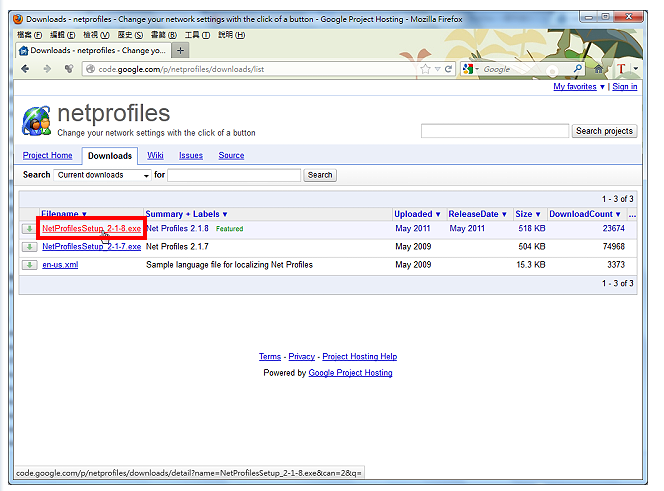Open NetProfilesSetup_2-1-8.exe link
This screenshot has width=664, height=491.
91,228
